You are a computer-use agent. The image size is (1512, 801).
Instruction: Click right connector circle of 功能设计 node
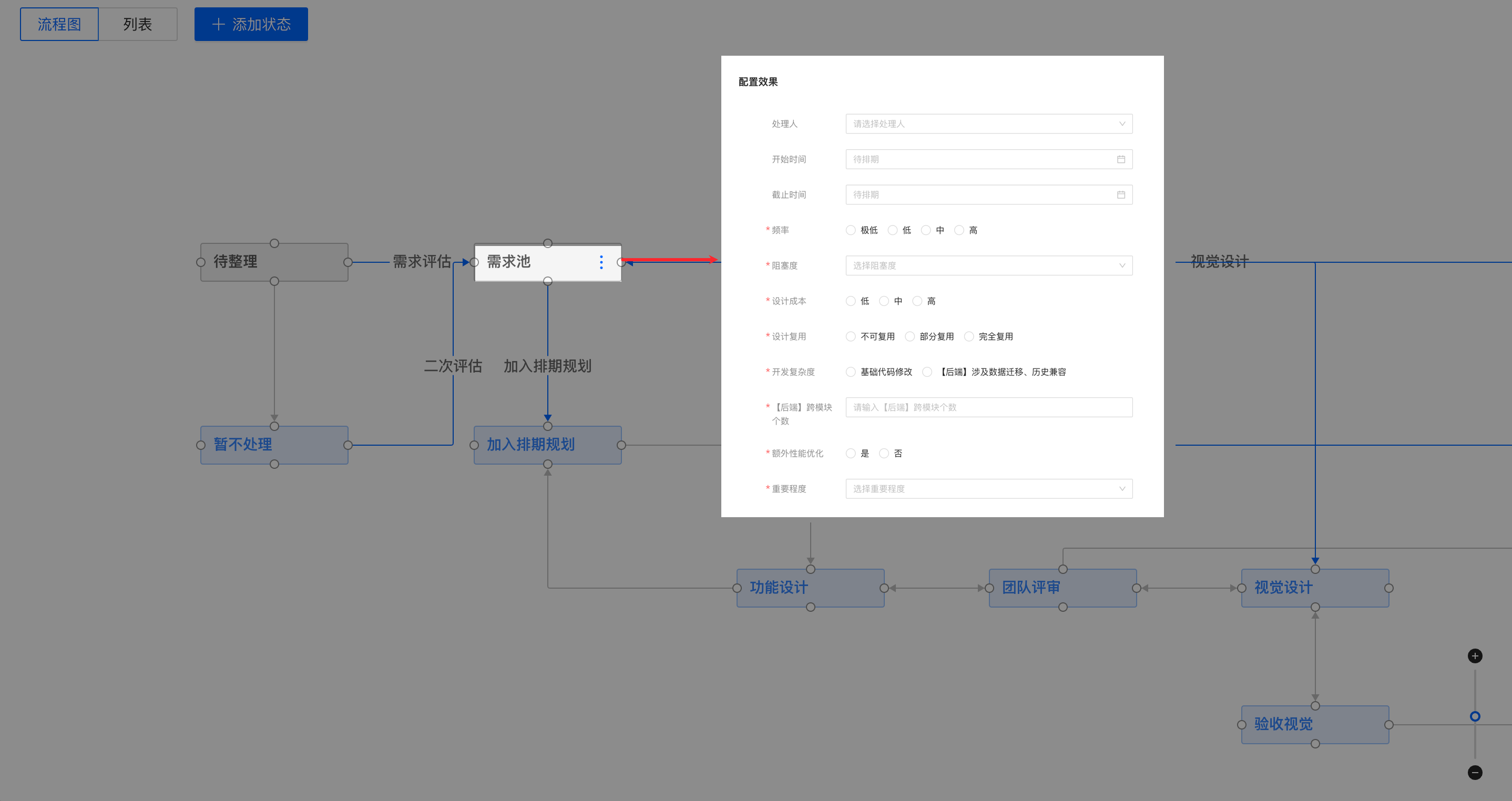pos(884,588)
